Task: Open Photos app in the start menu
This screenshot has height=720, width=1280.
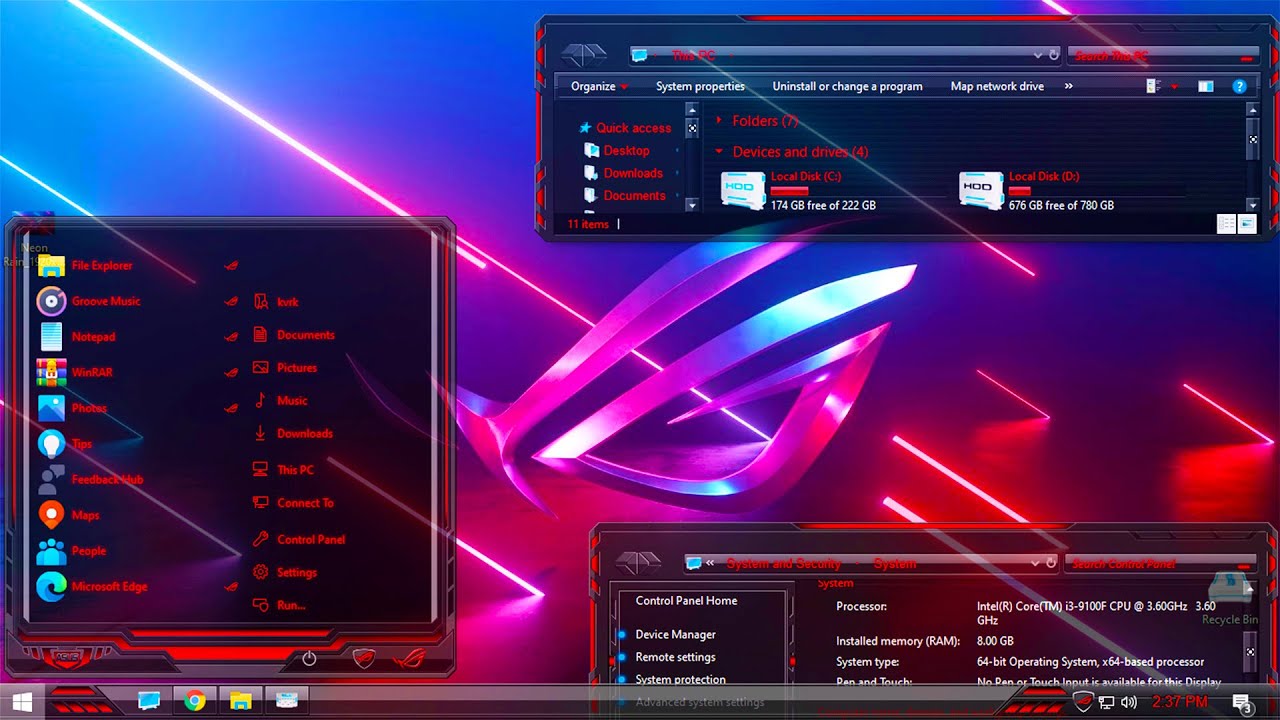Action: click(x=89, y=408)
